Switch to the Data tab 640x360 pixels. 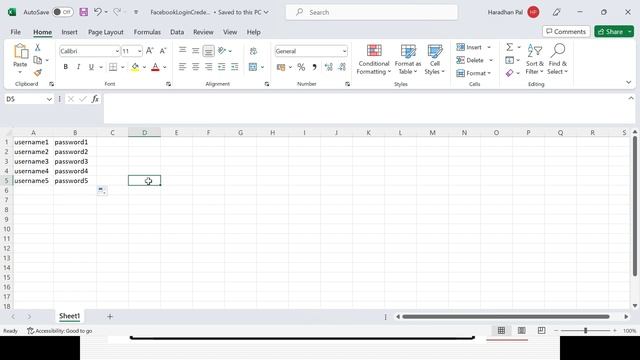click(177, 32)
